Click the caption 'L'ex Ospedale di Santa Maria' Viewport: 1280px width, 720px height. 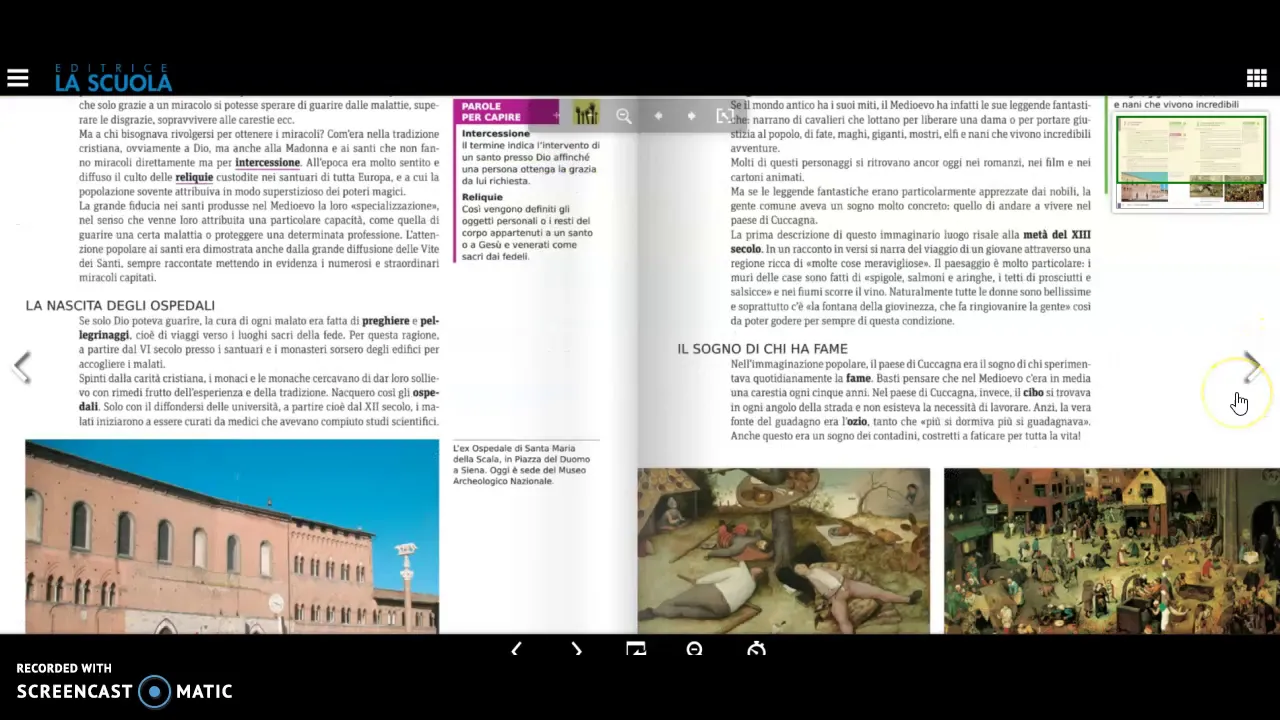(514, 448)
